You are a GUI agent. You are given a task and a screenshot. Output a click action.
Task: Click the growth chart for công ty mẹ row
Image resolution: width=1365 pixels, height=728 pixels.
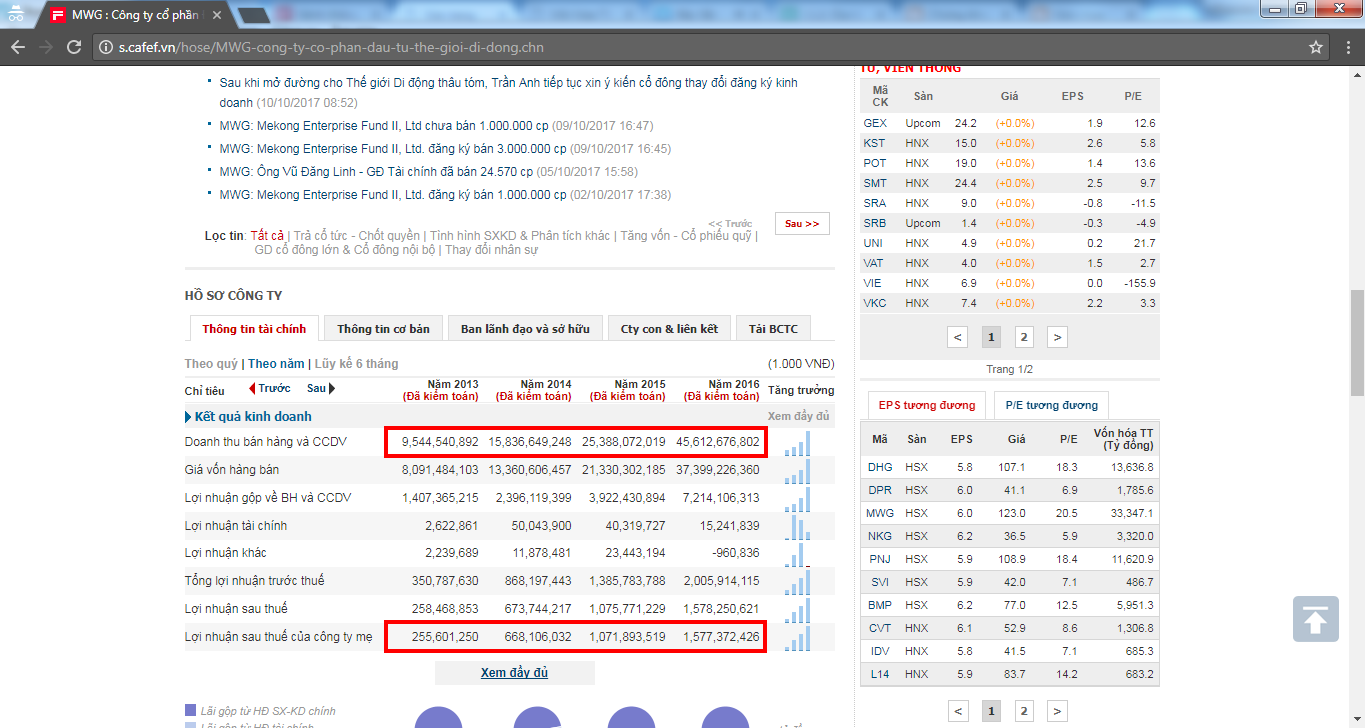pyautogui.click(x=799, y=637)
